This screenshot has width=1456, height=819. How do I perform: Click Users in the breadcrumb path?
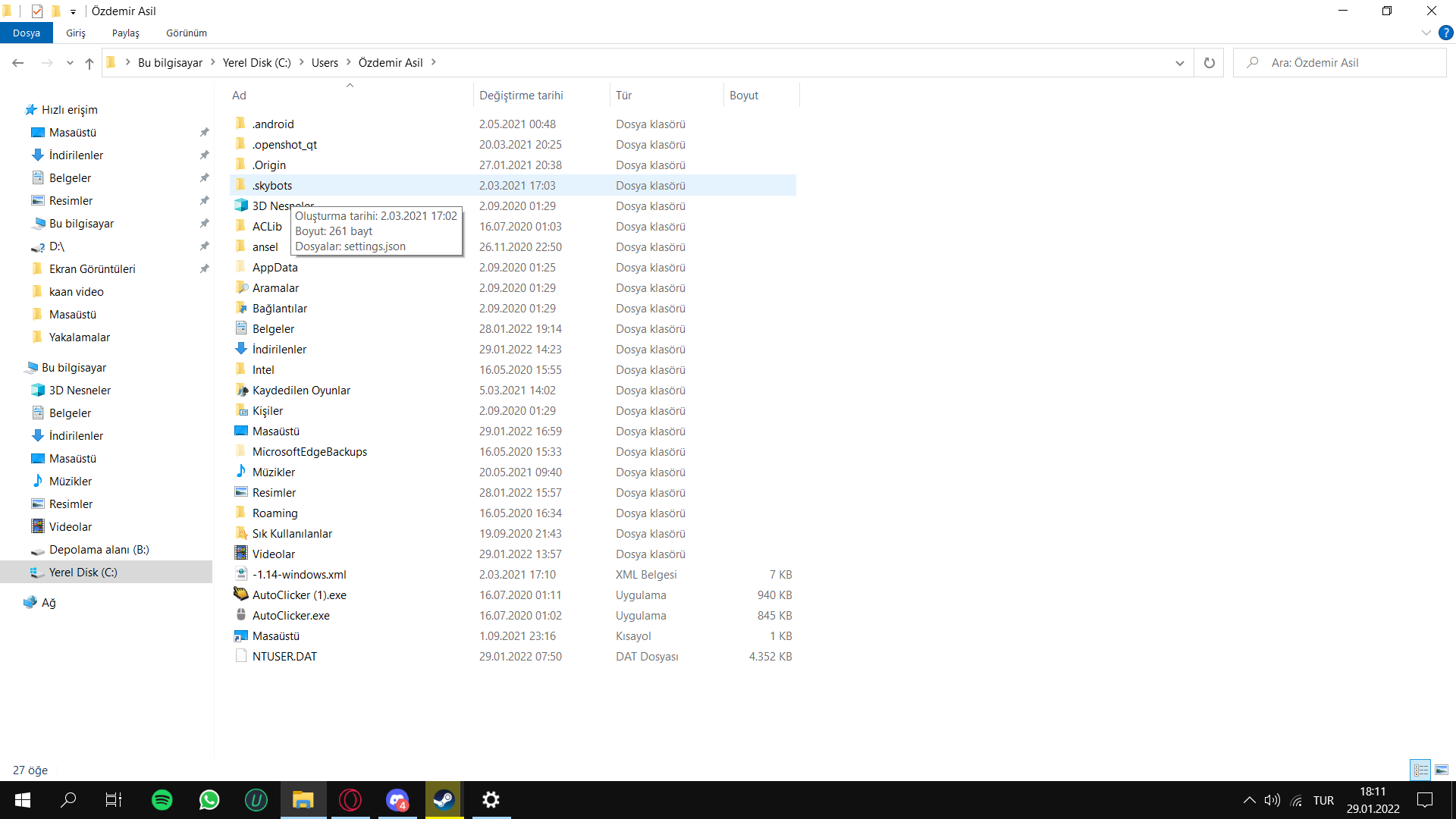325,63
